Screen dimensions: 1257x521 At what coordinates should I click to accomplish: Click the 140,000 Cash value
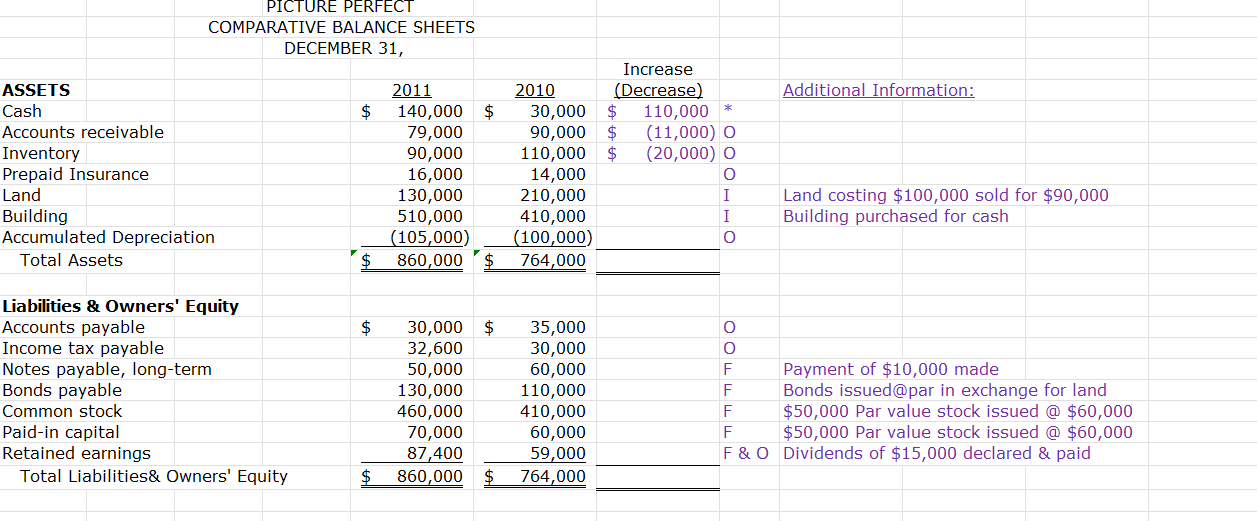click(430, 111)
